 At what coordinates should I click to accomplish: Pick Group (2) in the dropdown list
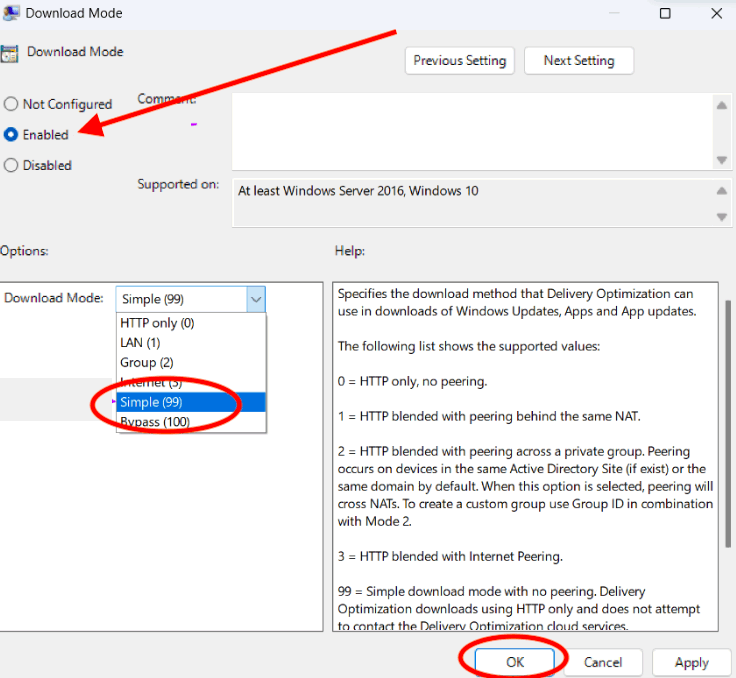click(147, 362)
